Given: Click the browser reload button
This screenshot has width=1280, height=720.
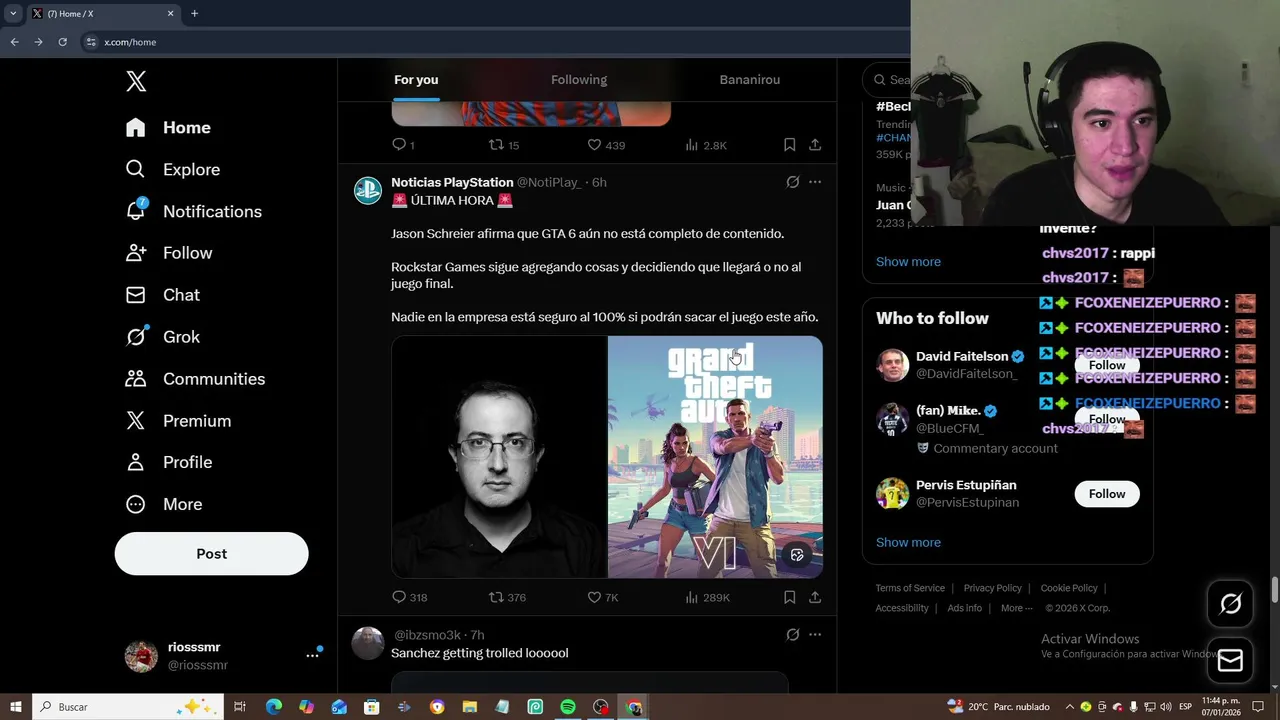Looking at the screenshot, I should click(x=62, y=42).
